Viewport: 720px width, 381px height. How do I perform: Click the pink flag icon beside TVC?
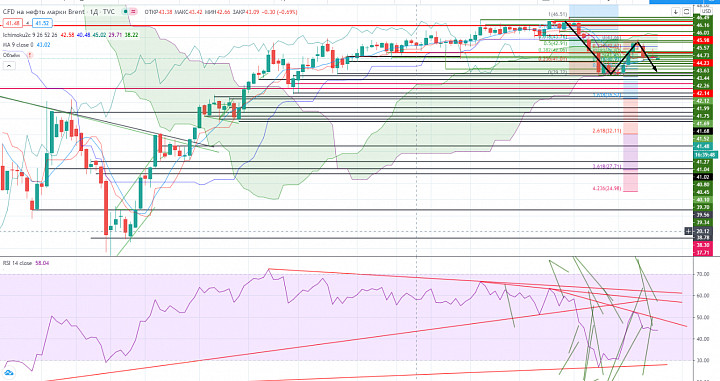[x=133, y=11]
